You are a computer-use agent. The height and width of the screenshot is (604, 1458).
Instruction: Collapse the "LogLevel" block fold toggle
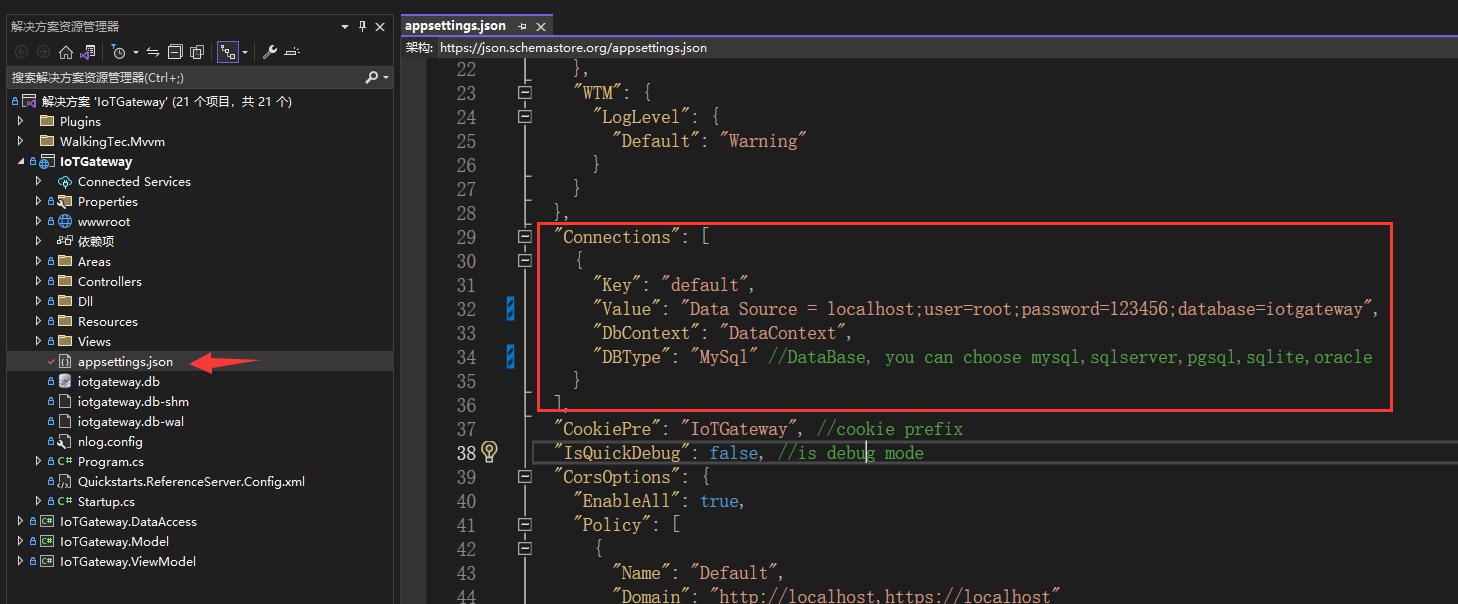pyautogui.click(x=524, y=117)
